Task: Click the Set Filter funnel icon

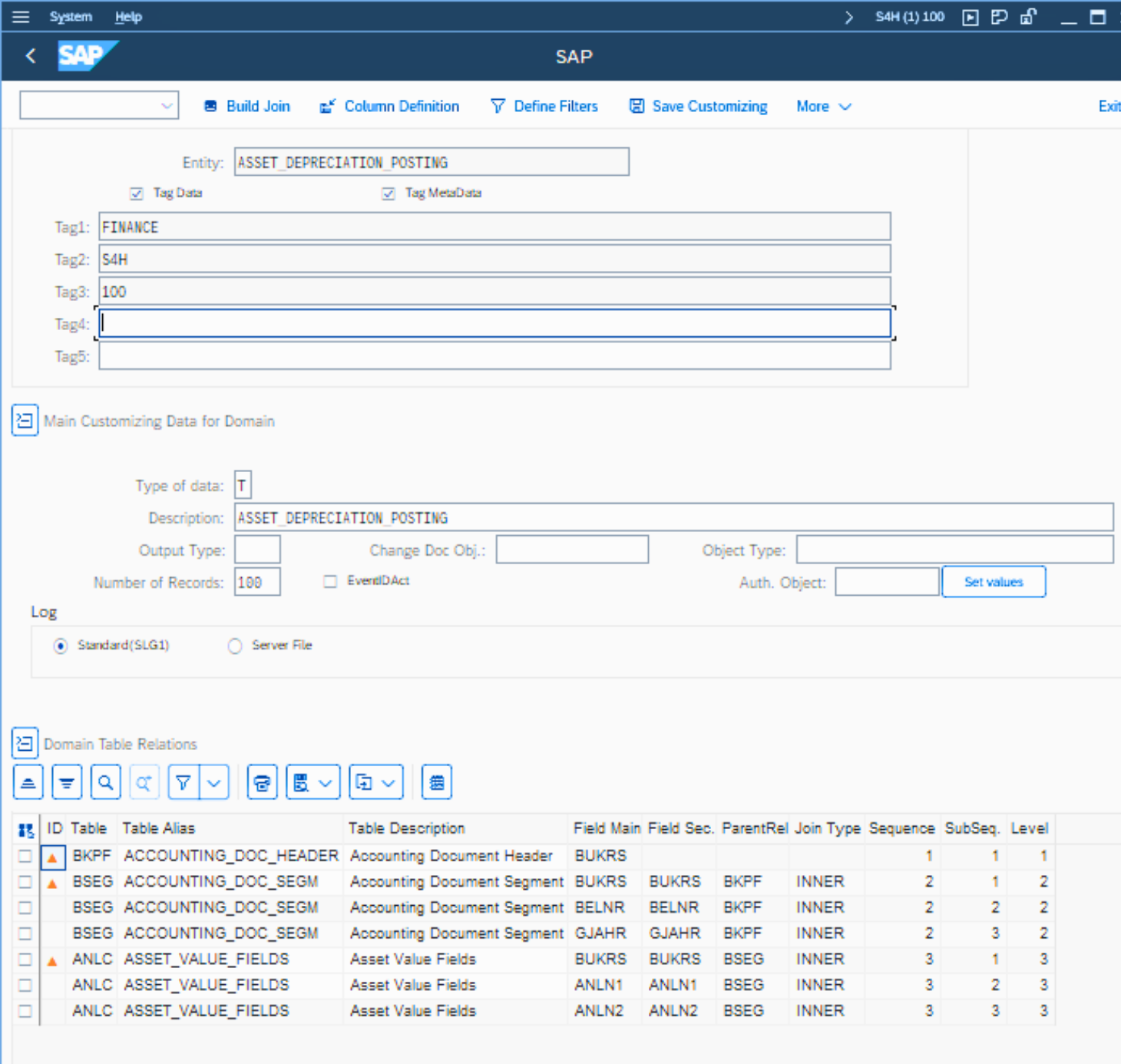Action: pyautogui.click(x=184, y=782)
